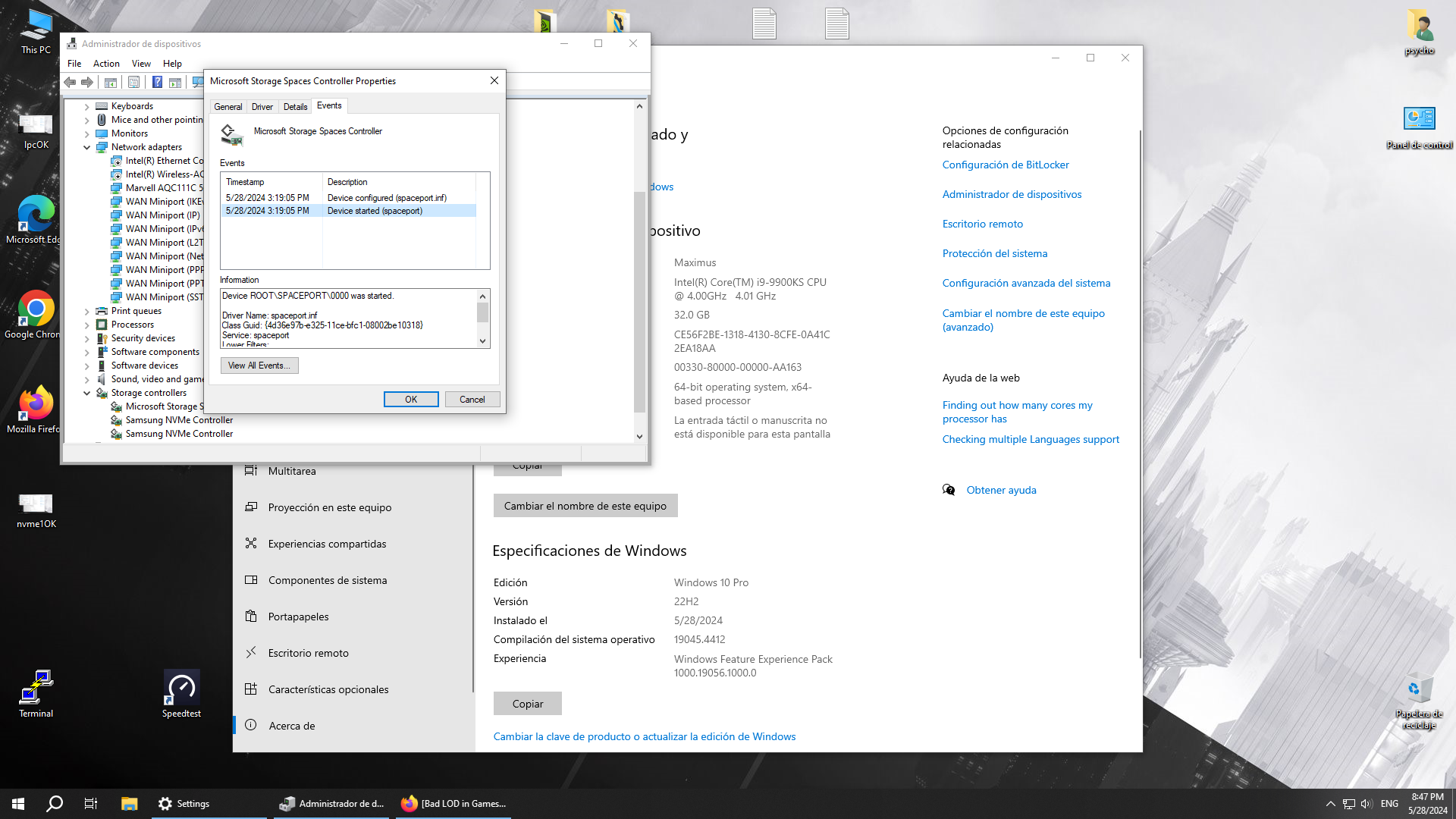Toggle the action pane toolbar icon
This screenshot has height=819, width=1456.
pos(175,82)
